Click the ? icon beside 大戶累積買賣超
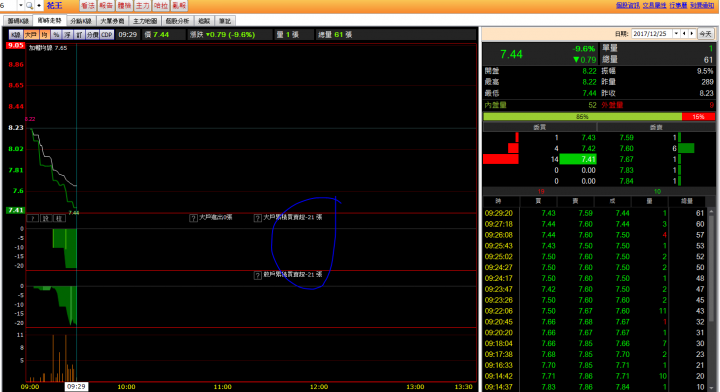 258,218
